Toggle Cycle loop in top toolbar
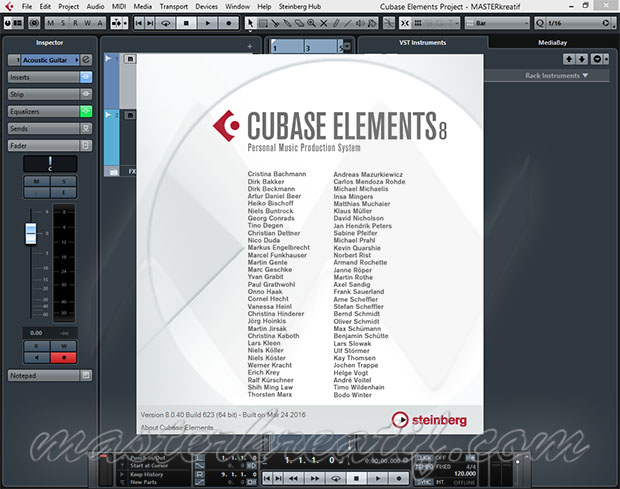Screen dimensions: 620x489 pyautogui.click(x=166, y=23)
